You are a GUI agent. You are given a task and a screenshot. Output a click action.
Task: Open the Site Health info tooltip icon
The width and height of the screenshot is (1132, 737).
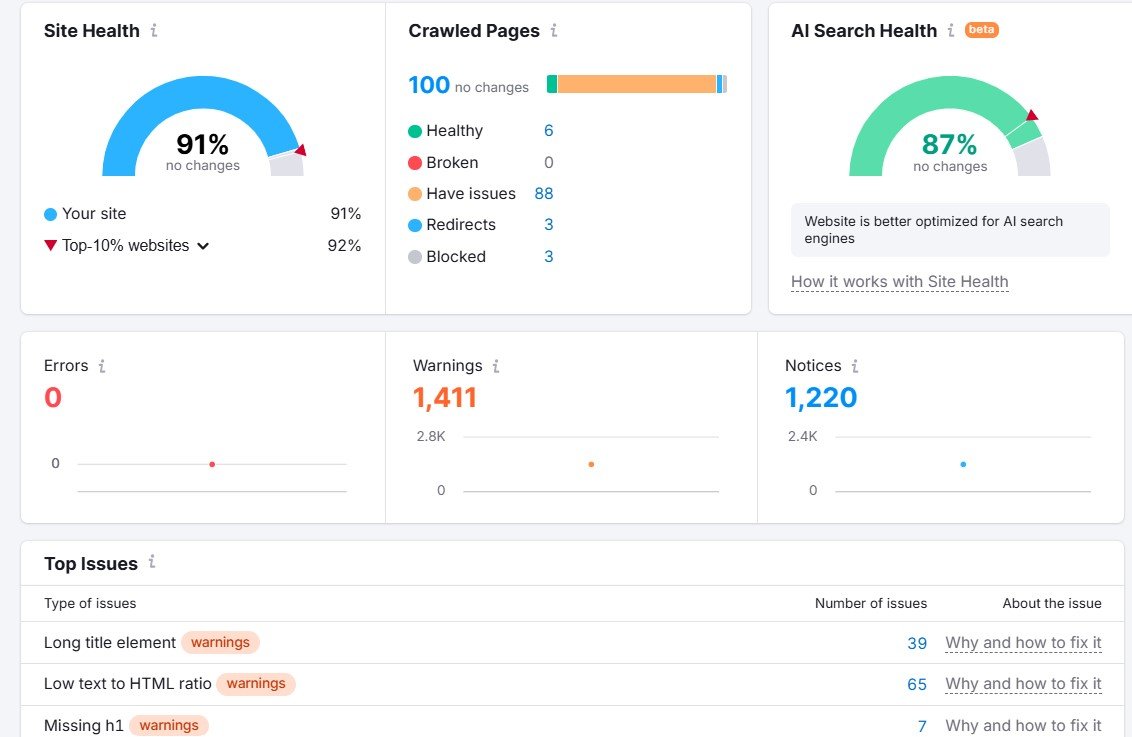[156, 31]
